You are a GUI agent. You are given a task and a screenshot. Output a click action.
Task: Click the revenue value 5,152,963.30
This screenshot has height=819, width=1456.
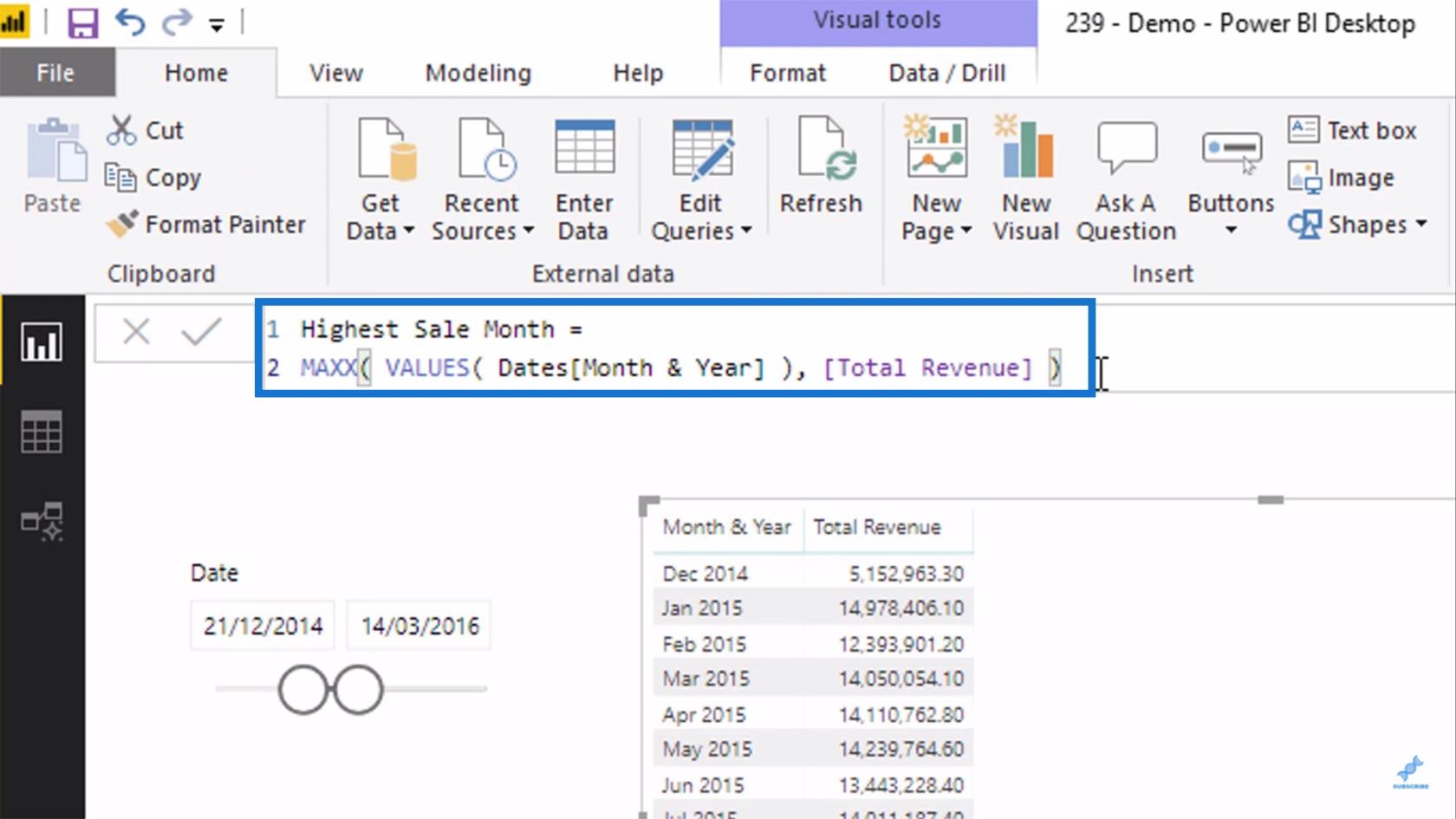pyautogui.click(x=907, y=574)
